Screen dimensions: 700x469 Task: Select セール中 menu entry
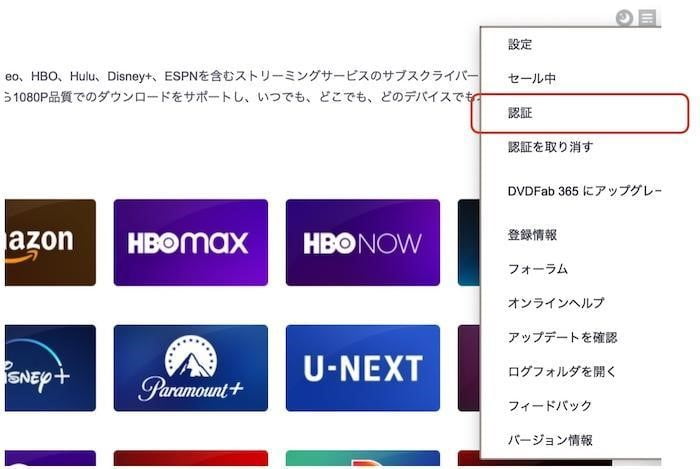[x=531, y=79]
